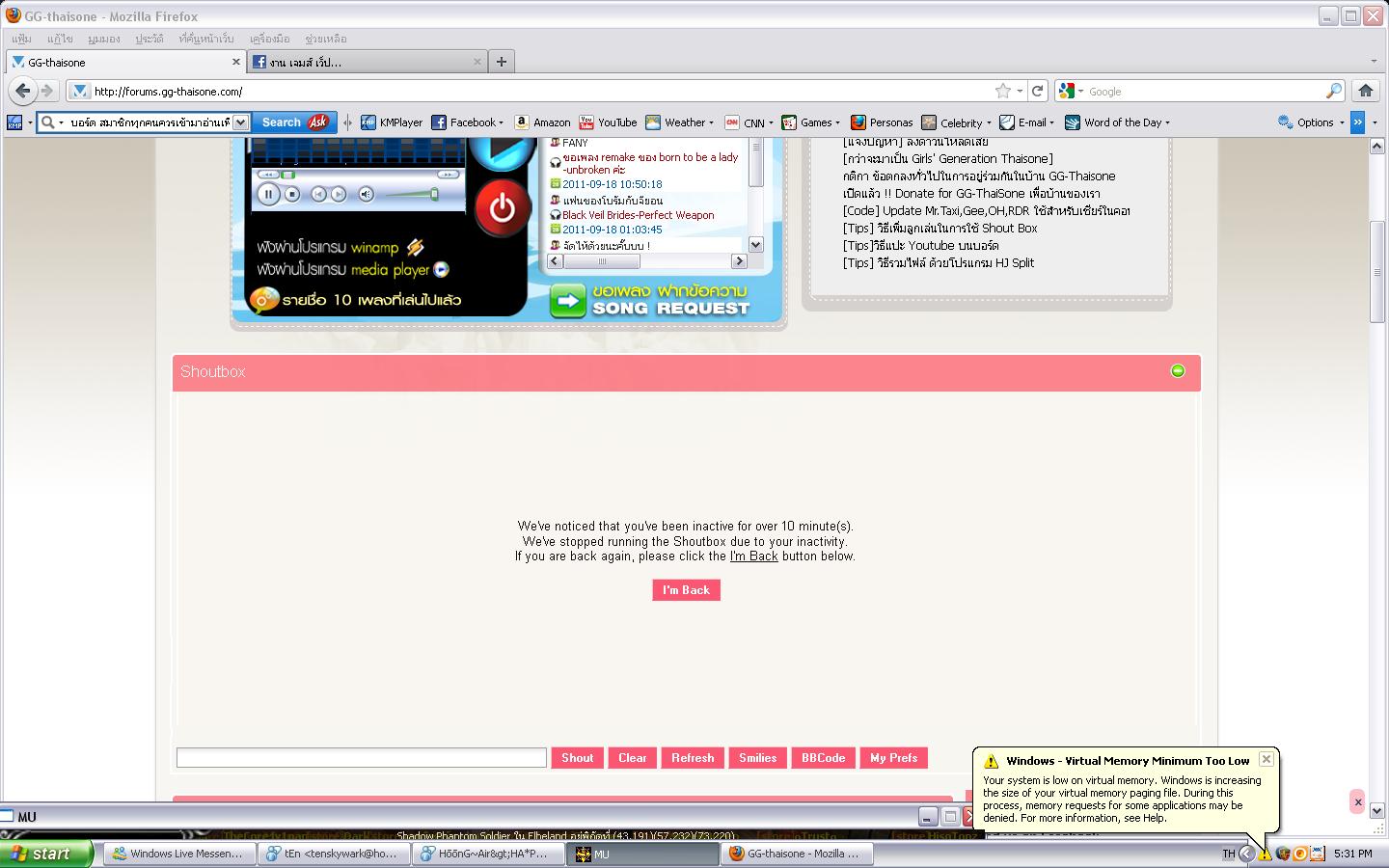Show more toolbar items chevron
The width and height of the screenshot is (1389, 868).
coord(1357,122)
